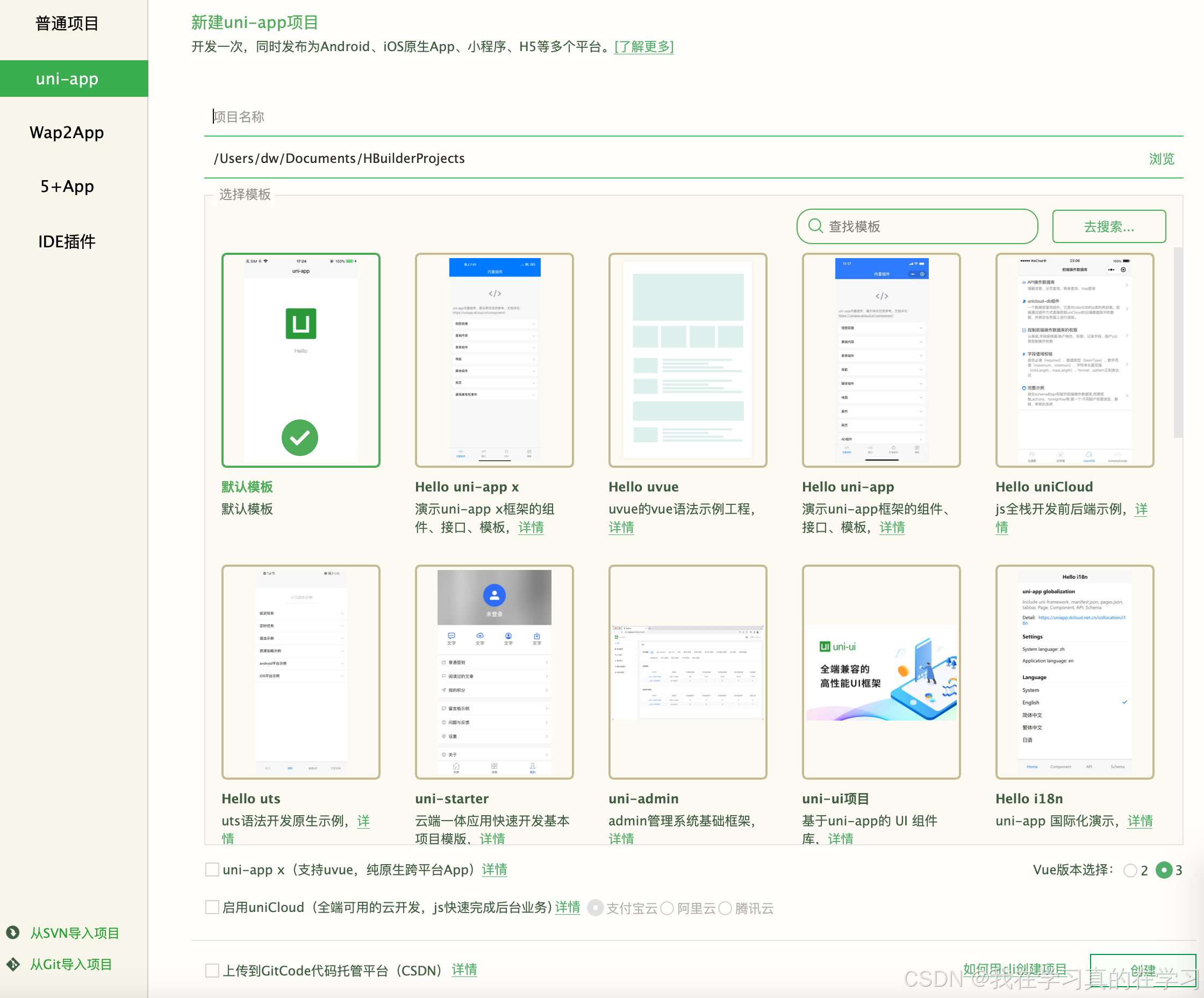Open 详情 link beside 启用uniCloud
Image resolution: width=1204 pixels, height=998 pixels.
point(568,907)
